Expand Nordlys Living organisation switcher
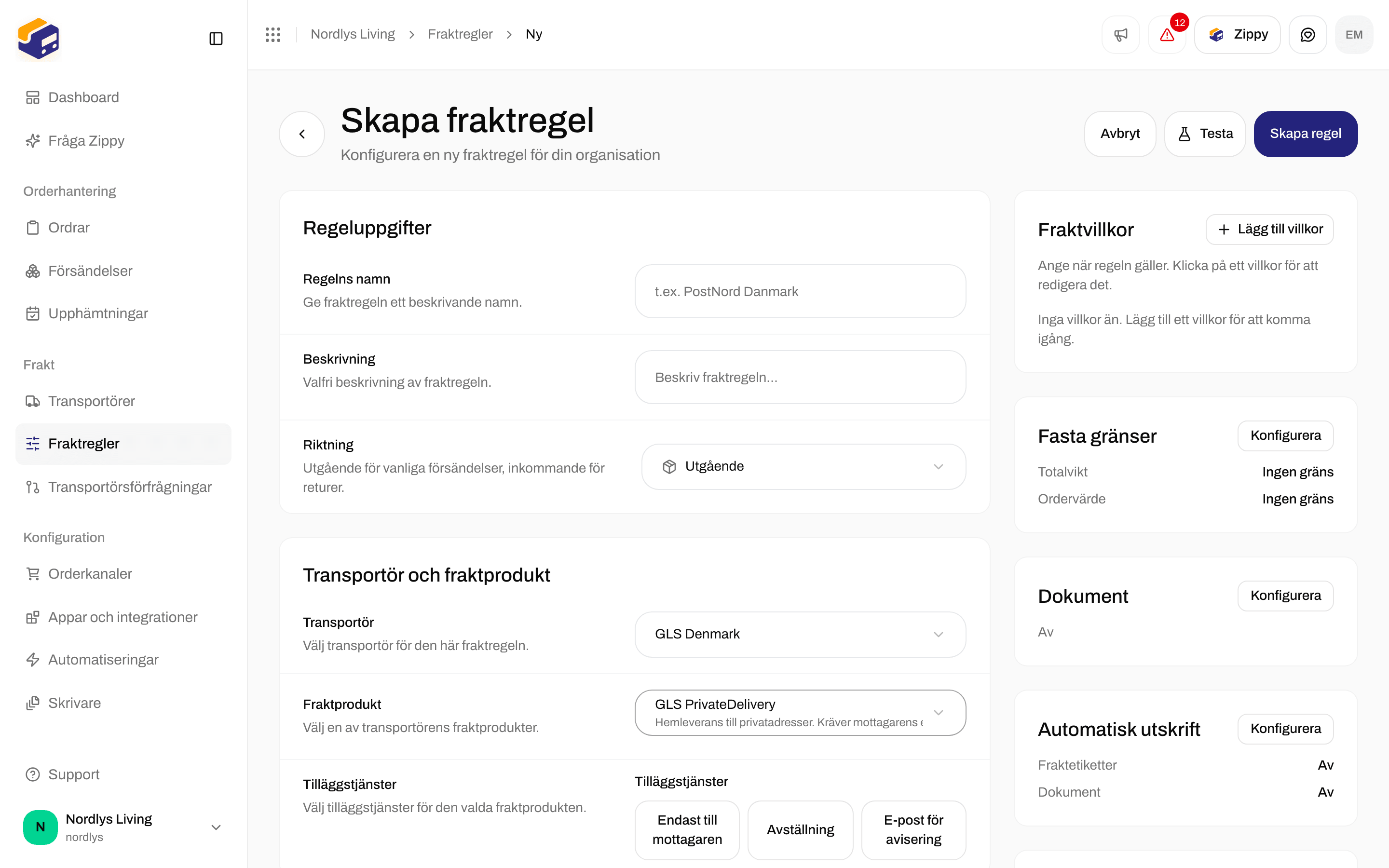This screenshot has width=1389, height=868. (x=123, y=827)
